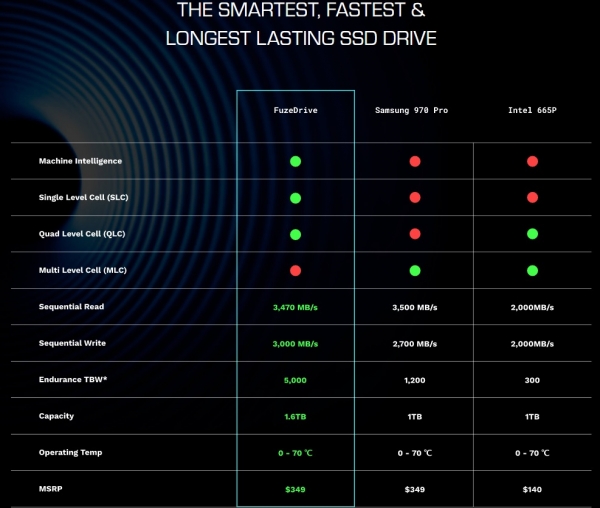Click Samsung 970 Pro's red Single Level Cell dot
The image size is (600, 508).
[x=414, y=198]
